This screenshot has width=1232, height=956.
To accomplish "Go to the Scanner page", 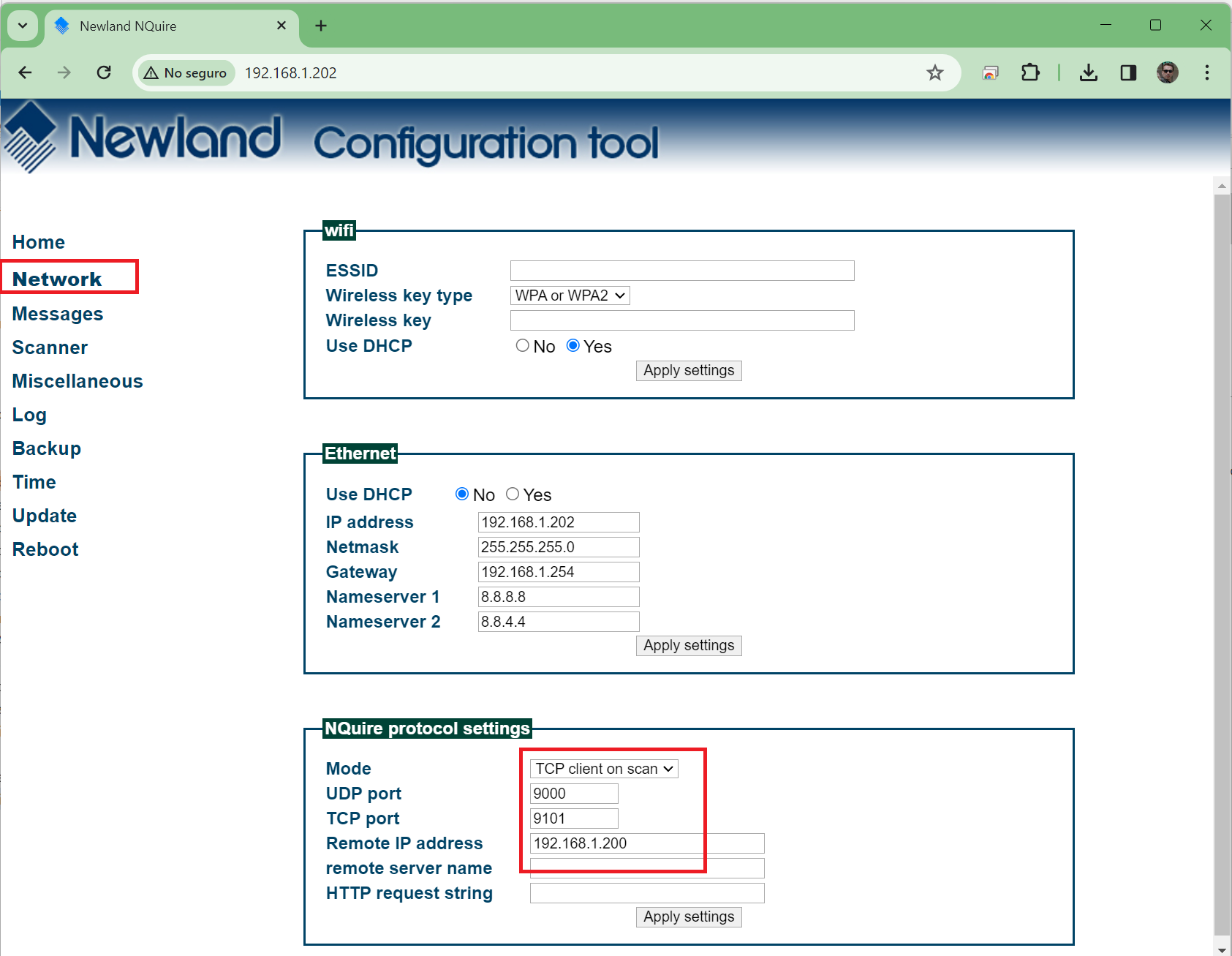I will [x=50, y=347].
